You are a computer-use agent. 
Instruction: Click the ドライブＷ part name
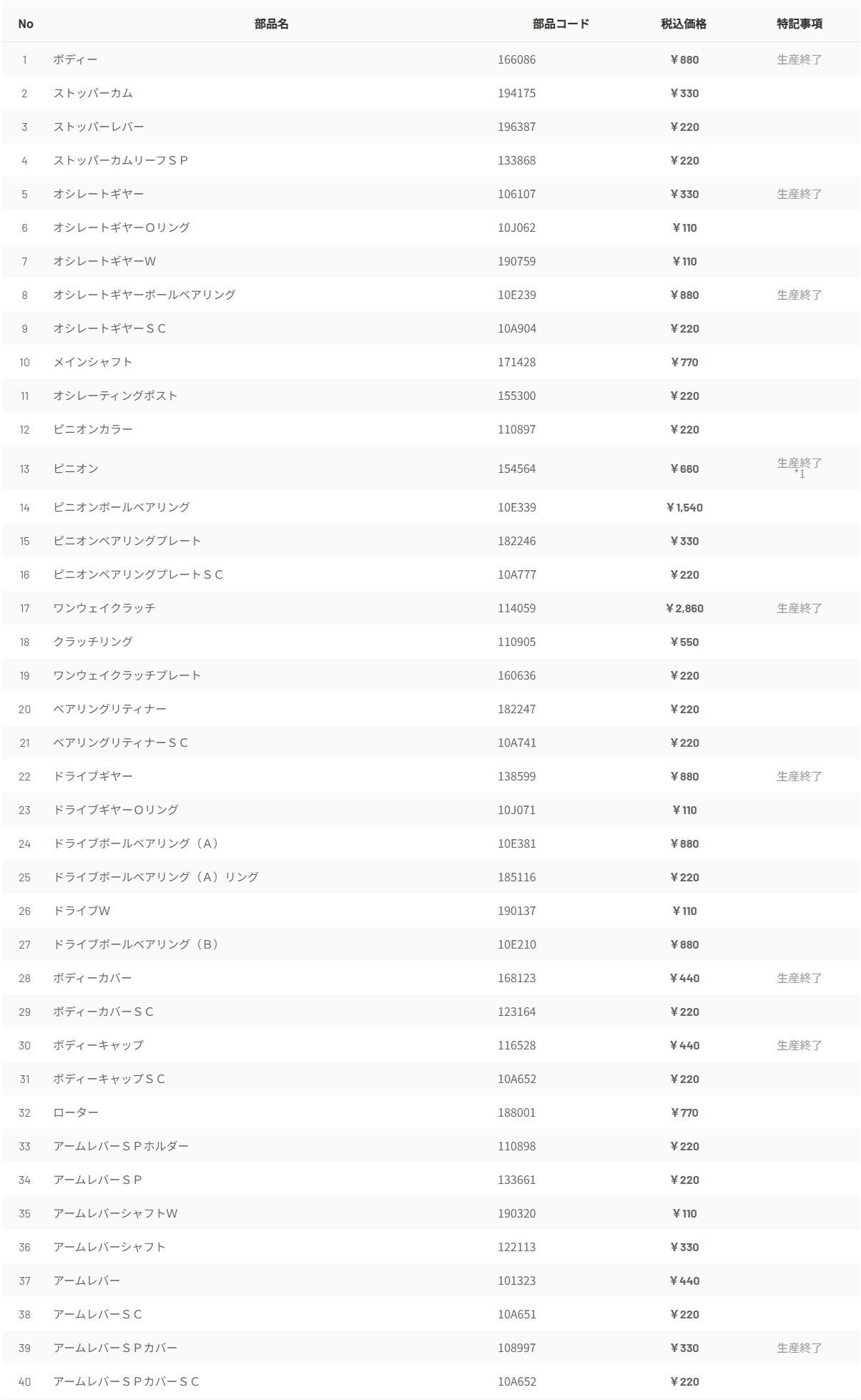(81, 911)
